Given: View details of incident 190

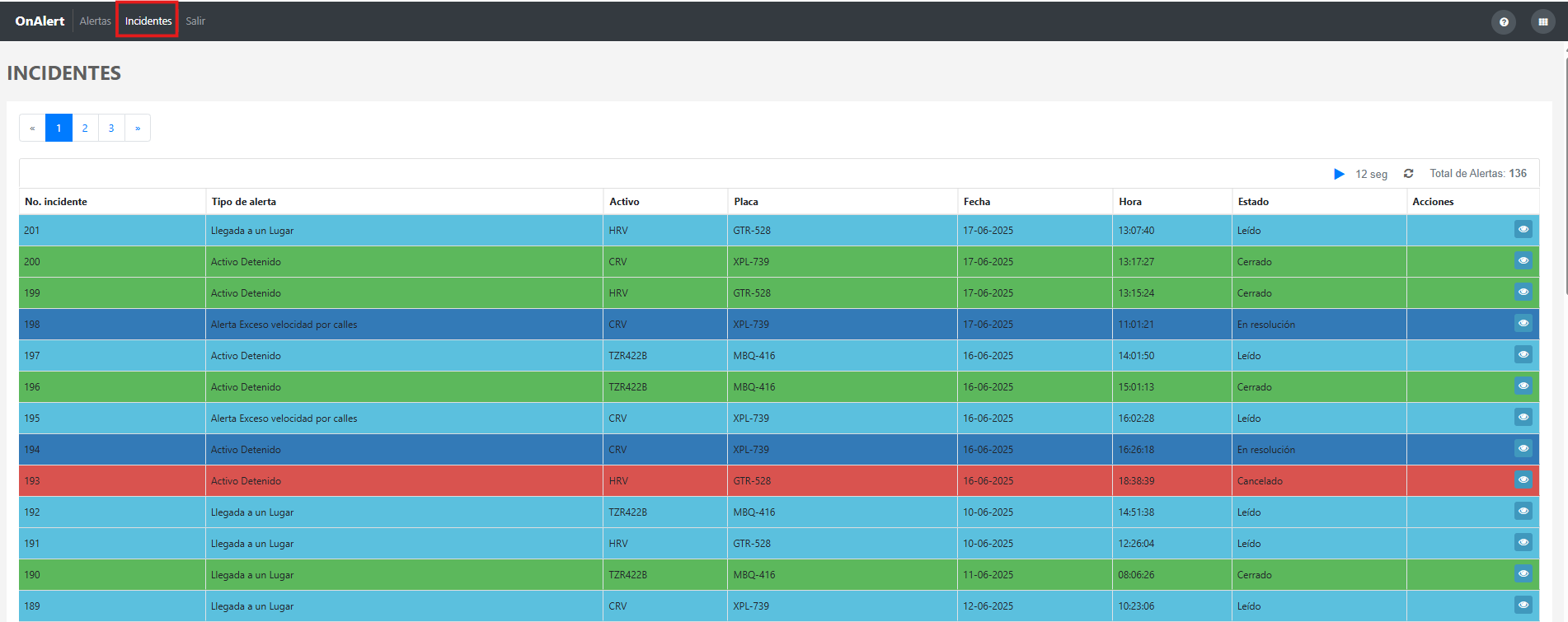Looking at the screenshot, I should [1523, 573].
